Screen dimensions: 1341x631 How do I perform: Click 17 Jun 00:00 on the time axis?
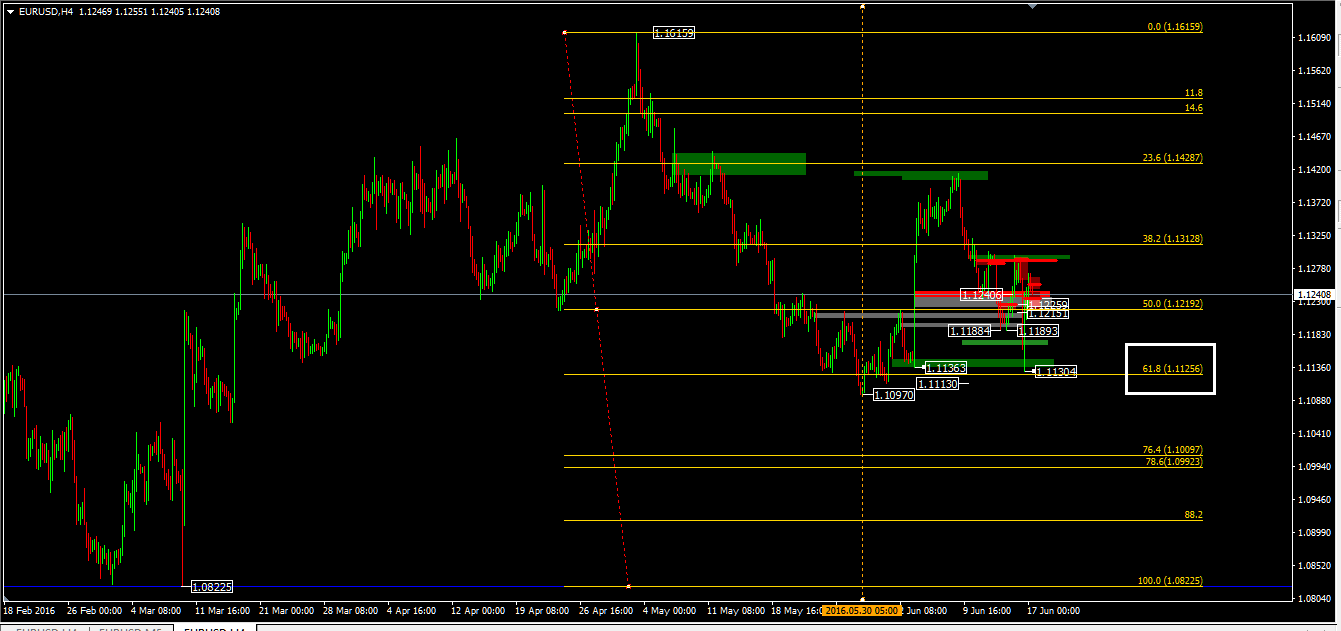tap(1053, 610)
